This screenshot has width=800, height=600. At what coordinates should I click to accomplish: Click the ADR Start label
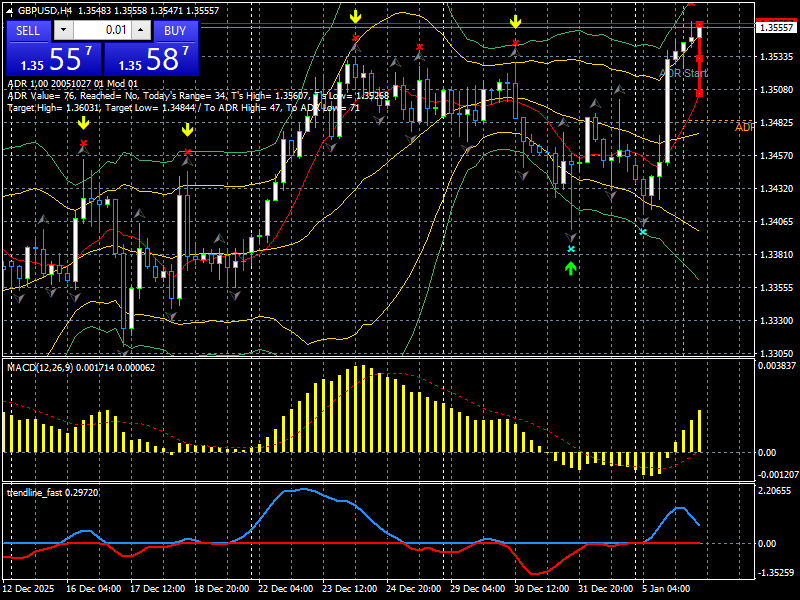tap(683, 73)
